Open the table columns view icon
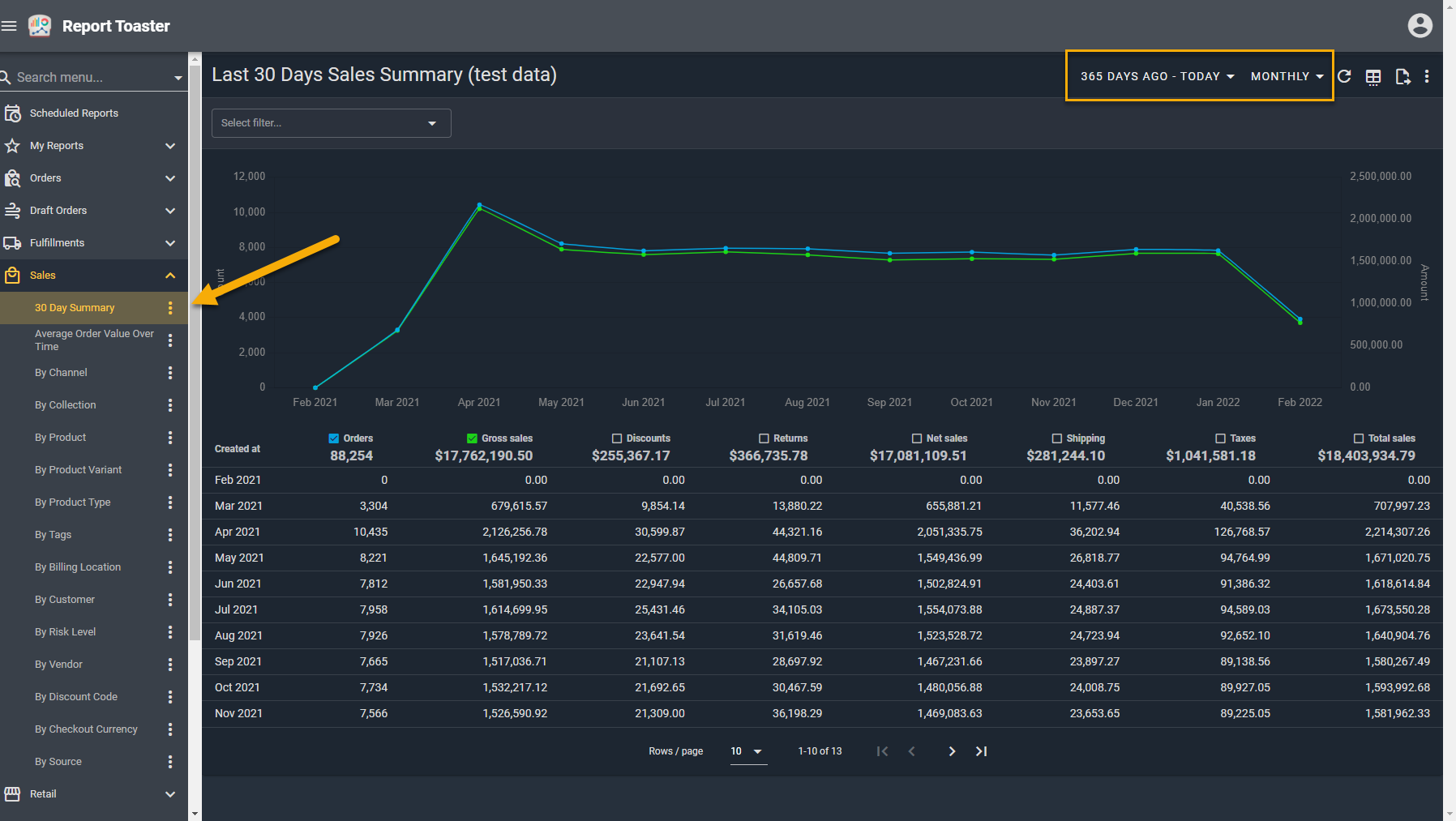This screenshot has height=821, width=1456. (1373, 77)
